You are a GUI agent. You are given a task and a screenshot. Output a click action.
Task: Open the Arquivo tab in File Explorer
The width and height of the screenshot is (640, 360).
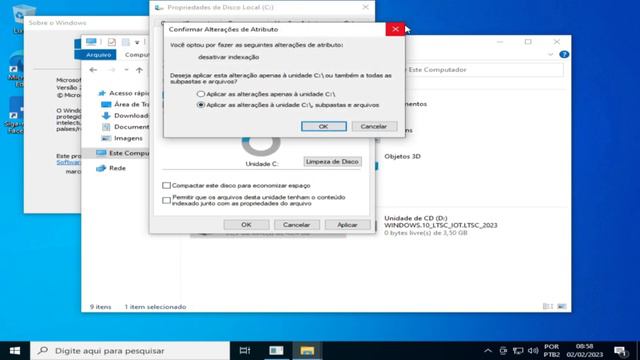(x=98, y=55)
